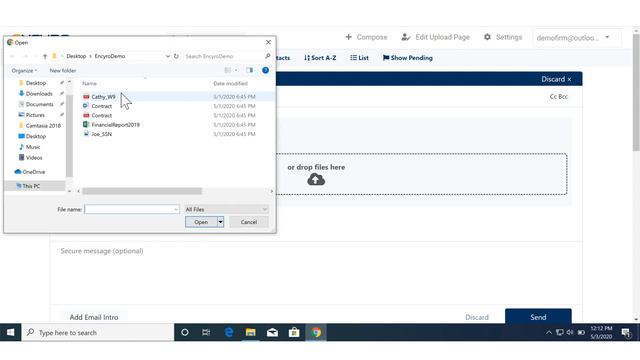Open Settings in the top bar
Viewport: 640px width, 360px height.
tap(503, 37)
